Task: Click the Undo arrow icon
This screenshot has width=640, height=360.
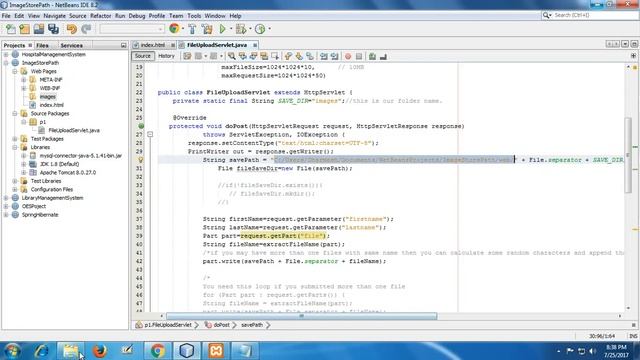Action: click(72, 29)
